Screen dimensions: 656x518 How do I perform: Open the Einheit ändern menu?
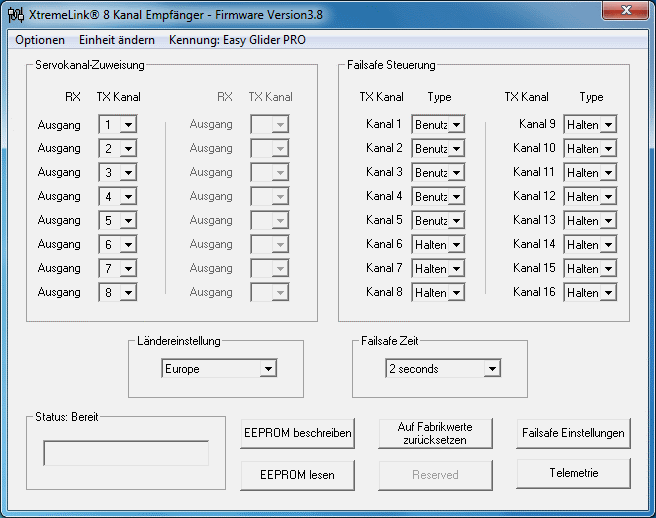[x=117, y=40]
